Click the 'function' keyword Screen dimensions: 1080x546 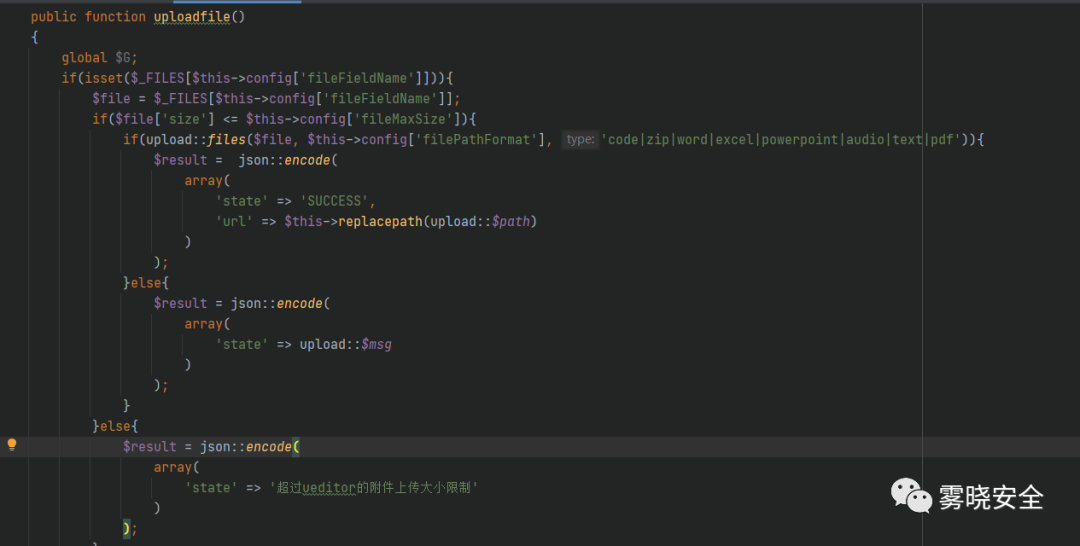coord(115,17)
